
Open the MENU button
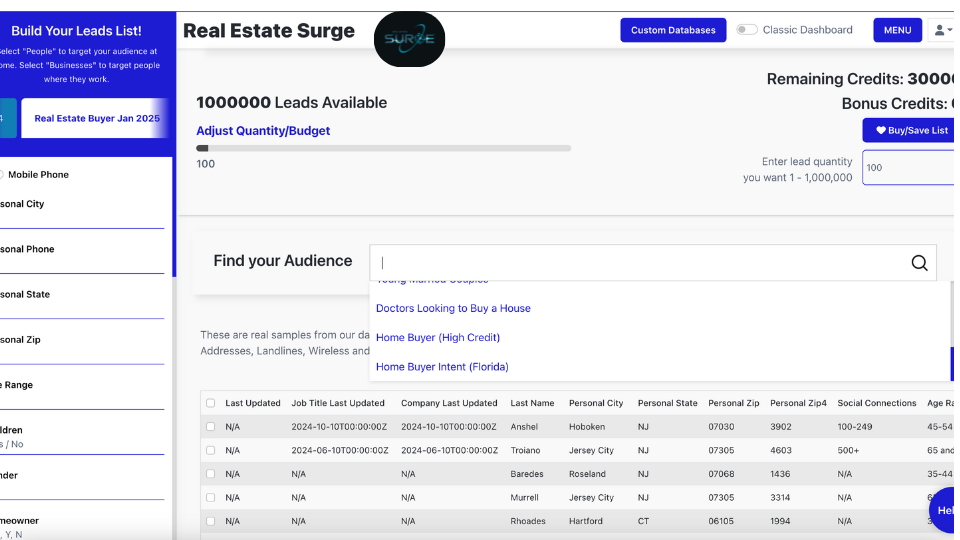[x=897, y=30]
